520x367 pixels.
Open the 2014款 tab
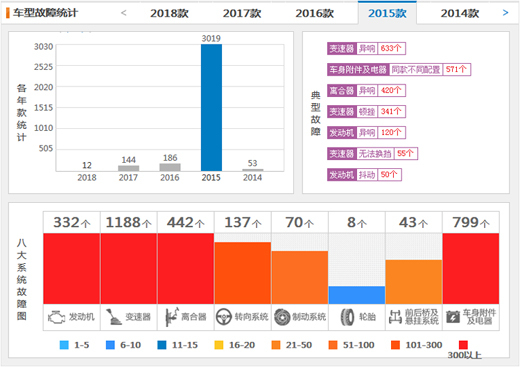click(x=460, y=13)
